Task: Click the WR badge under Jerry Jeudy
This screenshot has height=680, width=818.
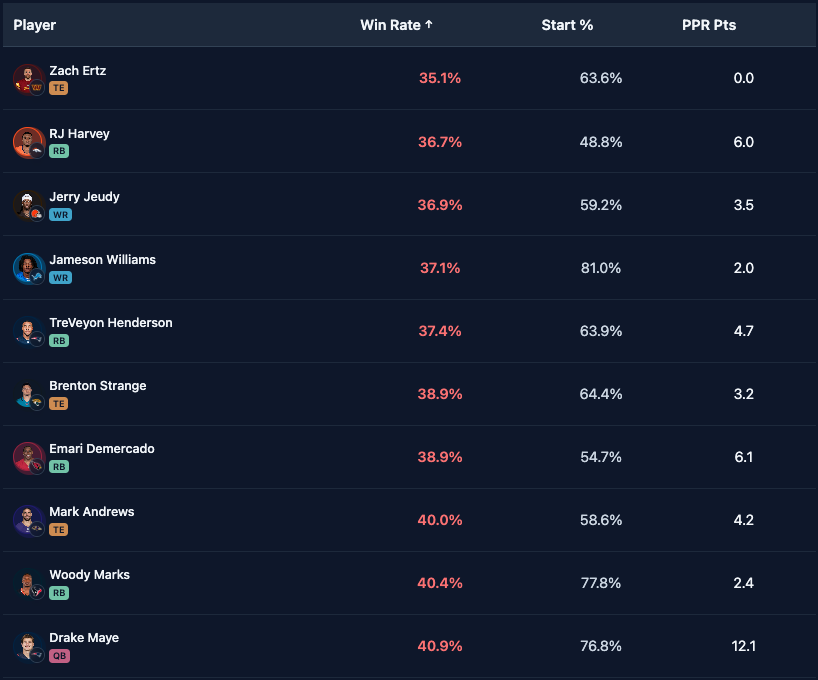Action: pos(59,214)
